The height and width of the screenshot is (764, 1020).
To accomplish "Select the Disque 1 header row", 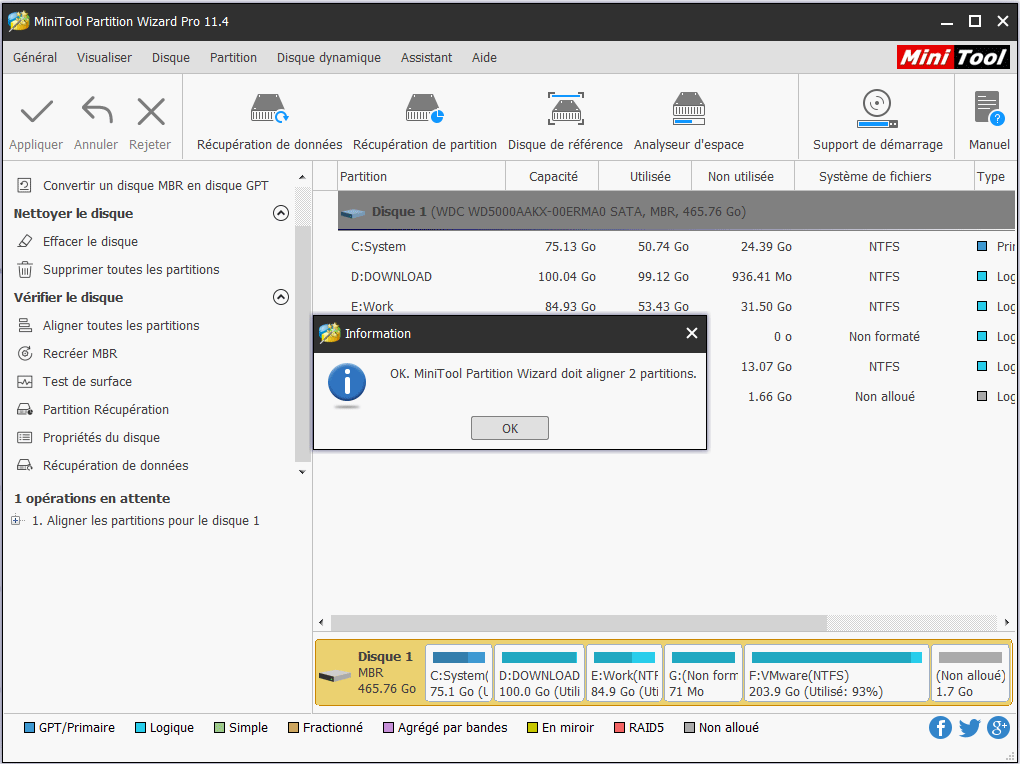I will click(x=676, y=211).
